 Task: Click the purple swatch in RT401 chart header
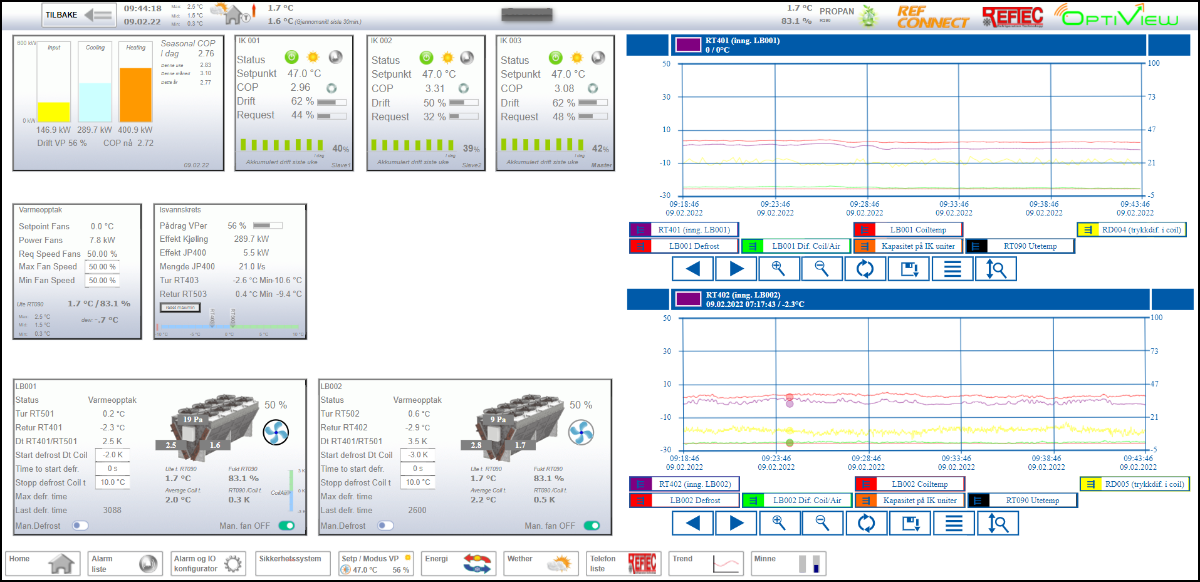(688, 44)
